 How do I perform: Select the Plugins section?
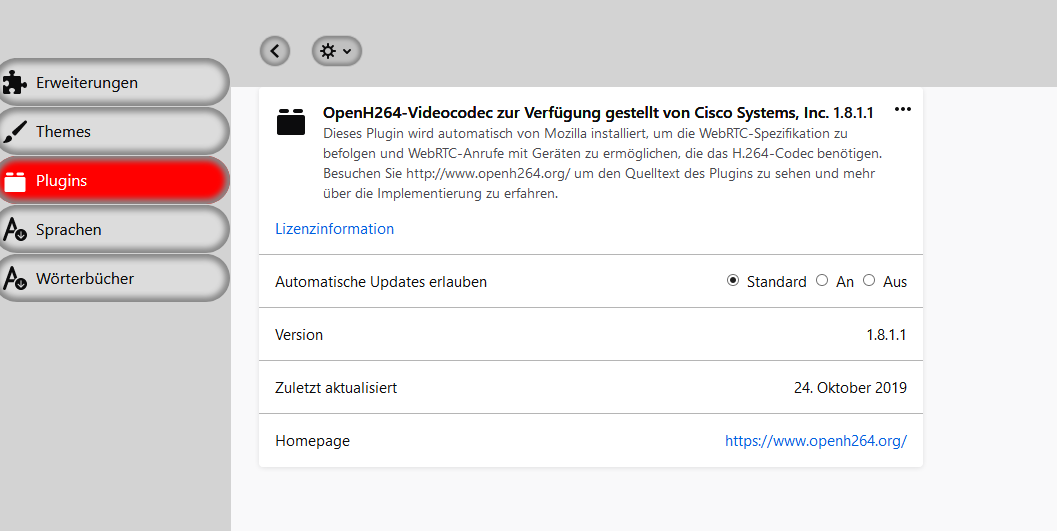[x=113, y=181]
